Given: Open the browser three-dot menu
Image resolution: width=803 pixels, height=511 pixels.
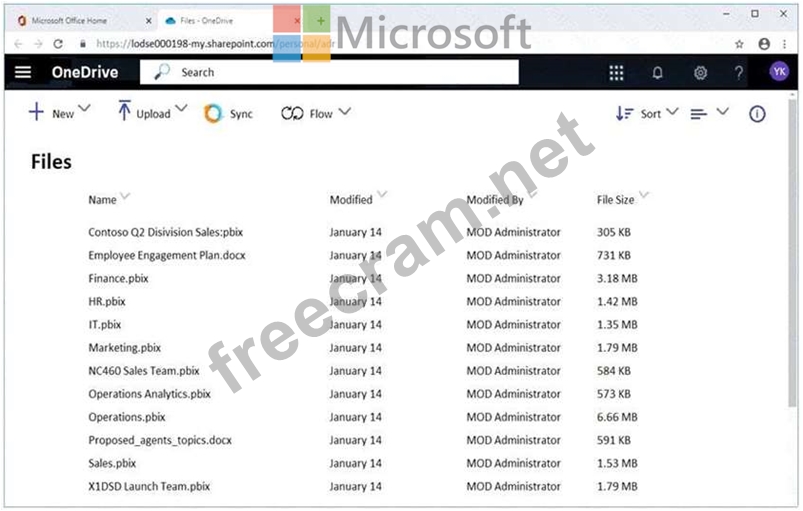Looking at the screenshot, I should (784, 44).
